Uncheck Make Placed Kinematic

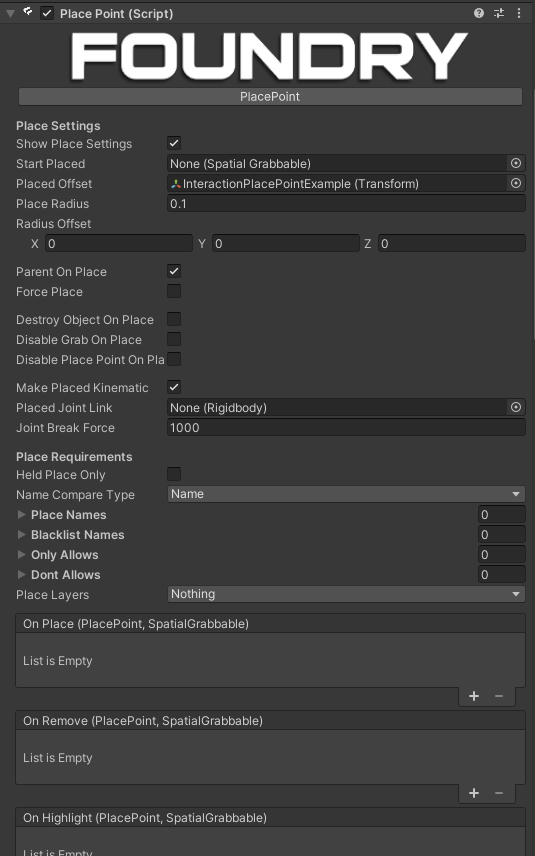174,387
